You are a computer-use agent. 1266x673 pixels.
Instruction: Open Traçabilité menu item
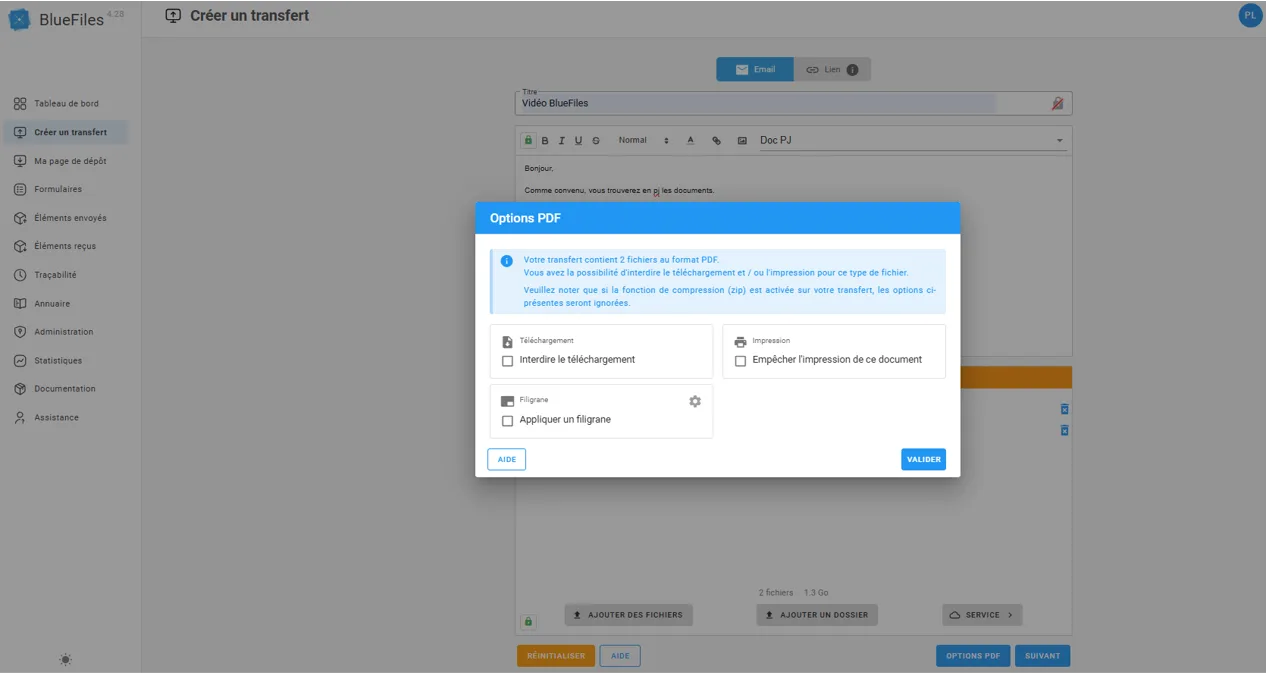(x=66, y=275)
